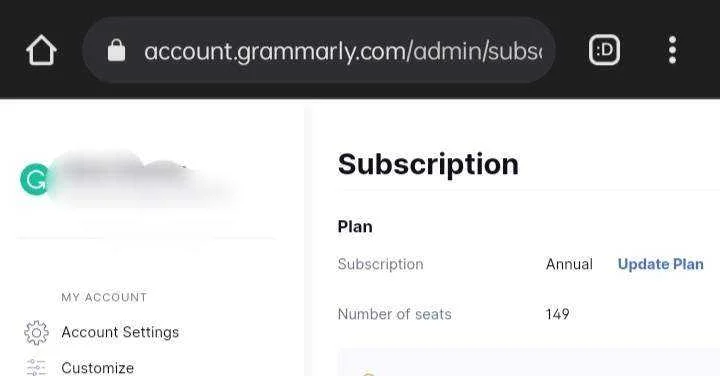The width and height of the screenshot is (720, 376).
Task: Open the Customize menu label
Action: tap(98, 368)
